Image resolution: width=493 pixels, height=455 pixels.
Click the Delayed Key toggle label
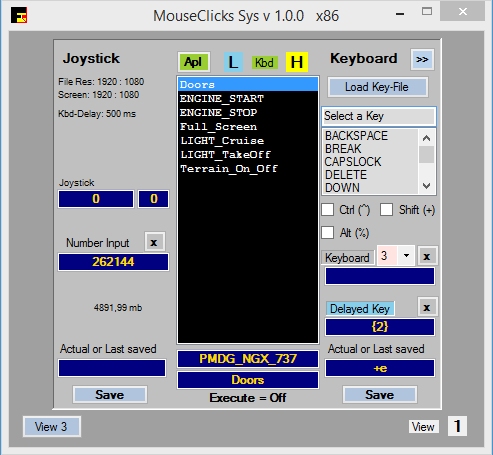pyautogui.click(x=360, y=309)
